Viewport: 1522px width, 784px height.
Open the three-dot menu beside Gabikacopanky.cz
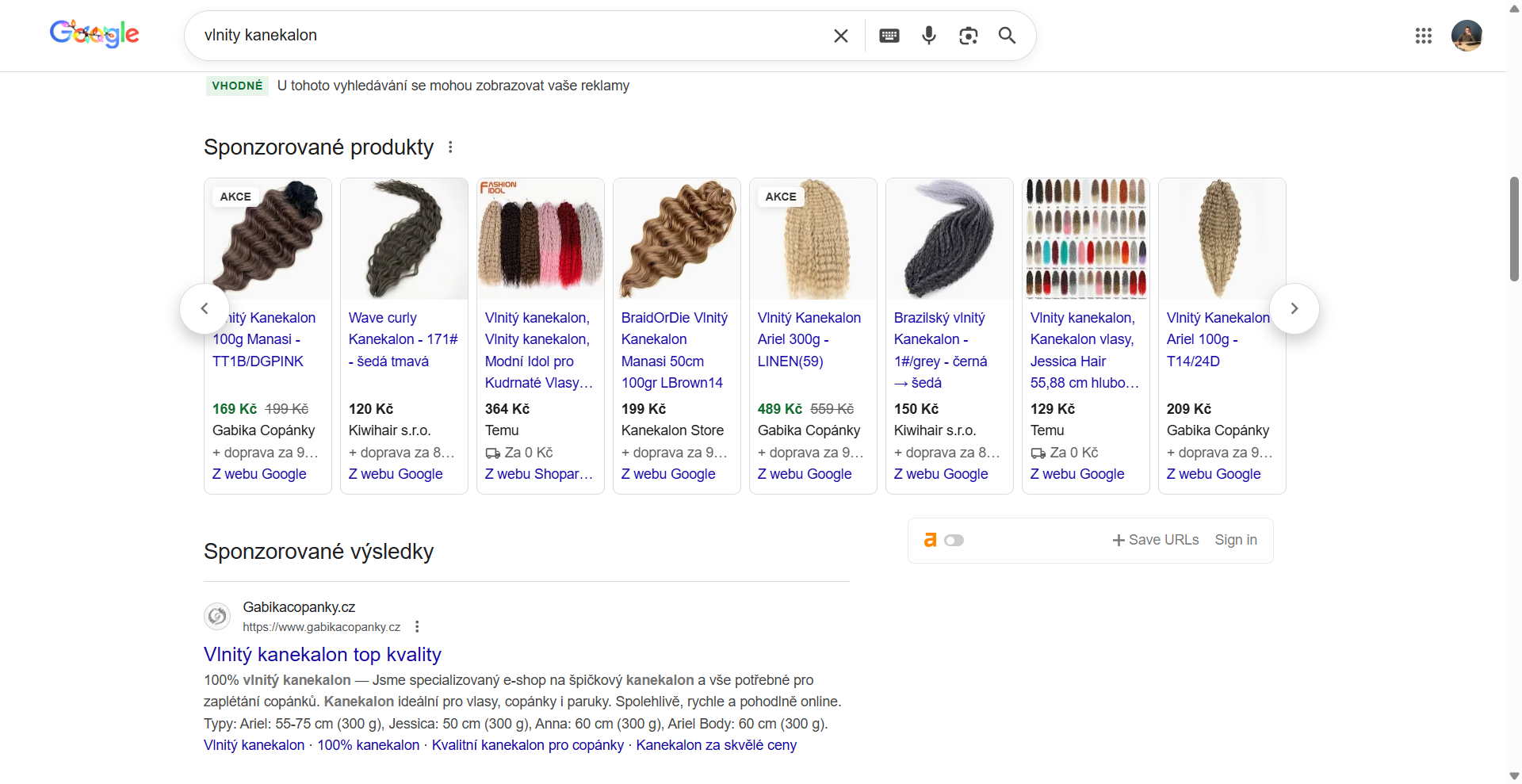coord(417,626)
